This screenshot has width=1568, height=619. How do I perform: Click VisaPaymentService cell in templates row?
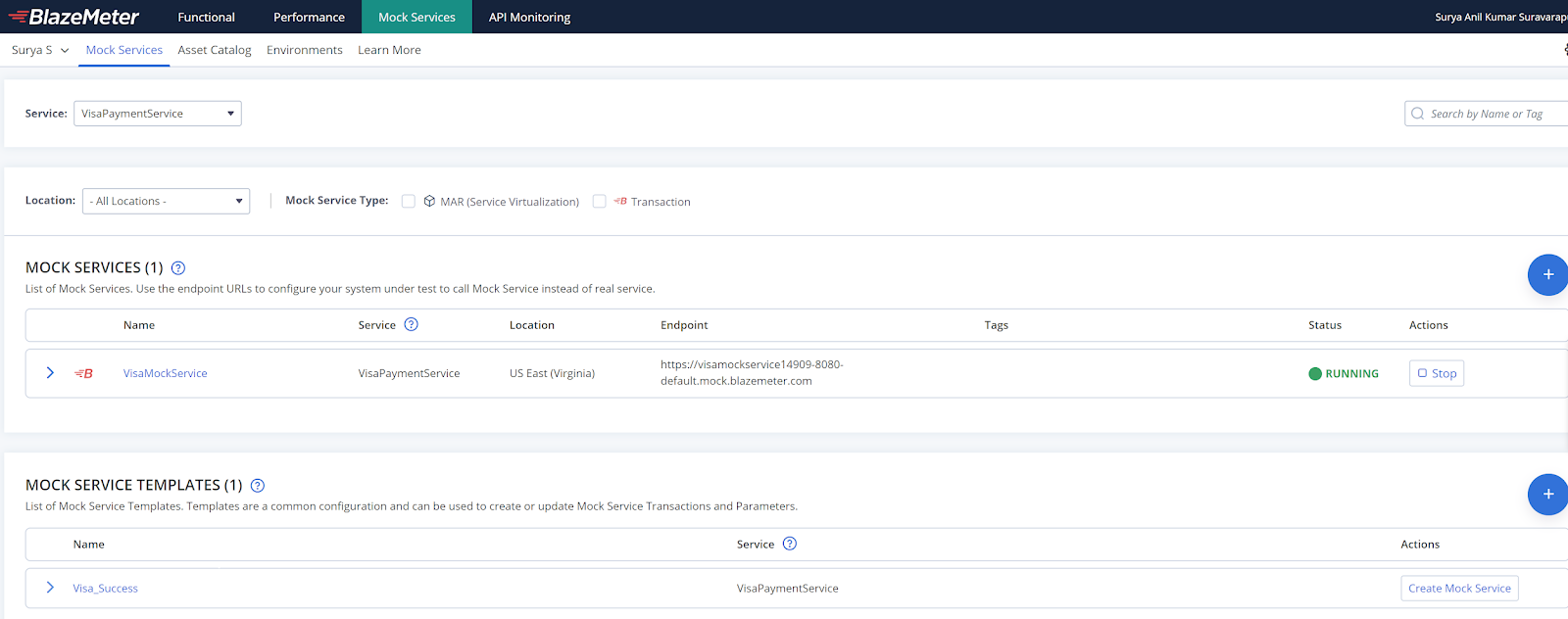tap(787, 589)
